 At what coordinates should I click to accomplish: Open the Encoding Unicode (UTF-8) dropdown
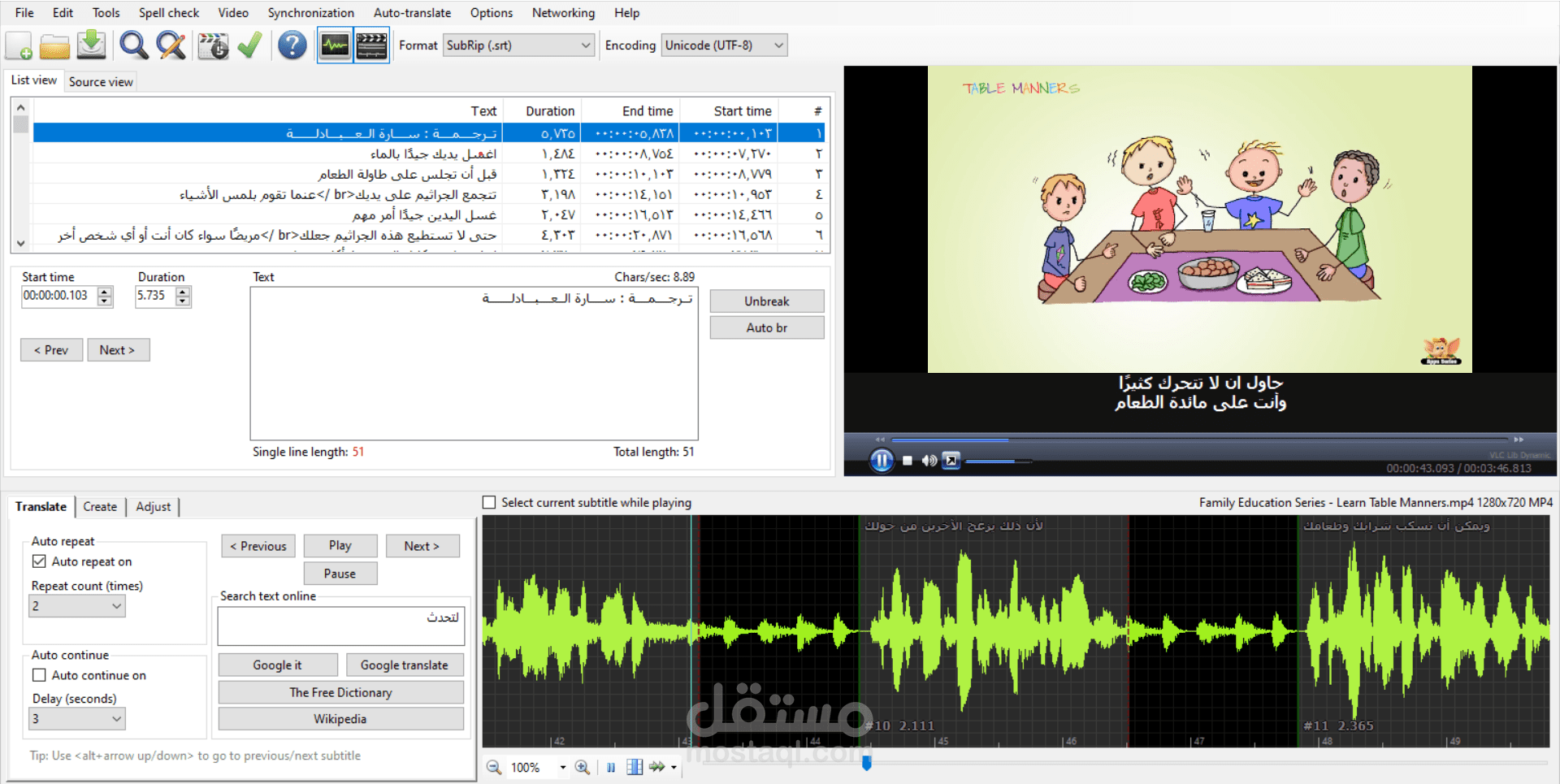tap(724, 45)
